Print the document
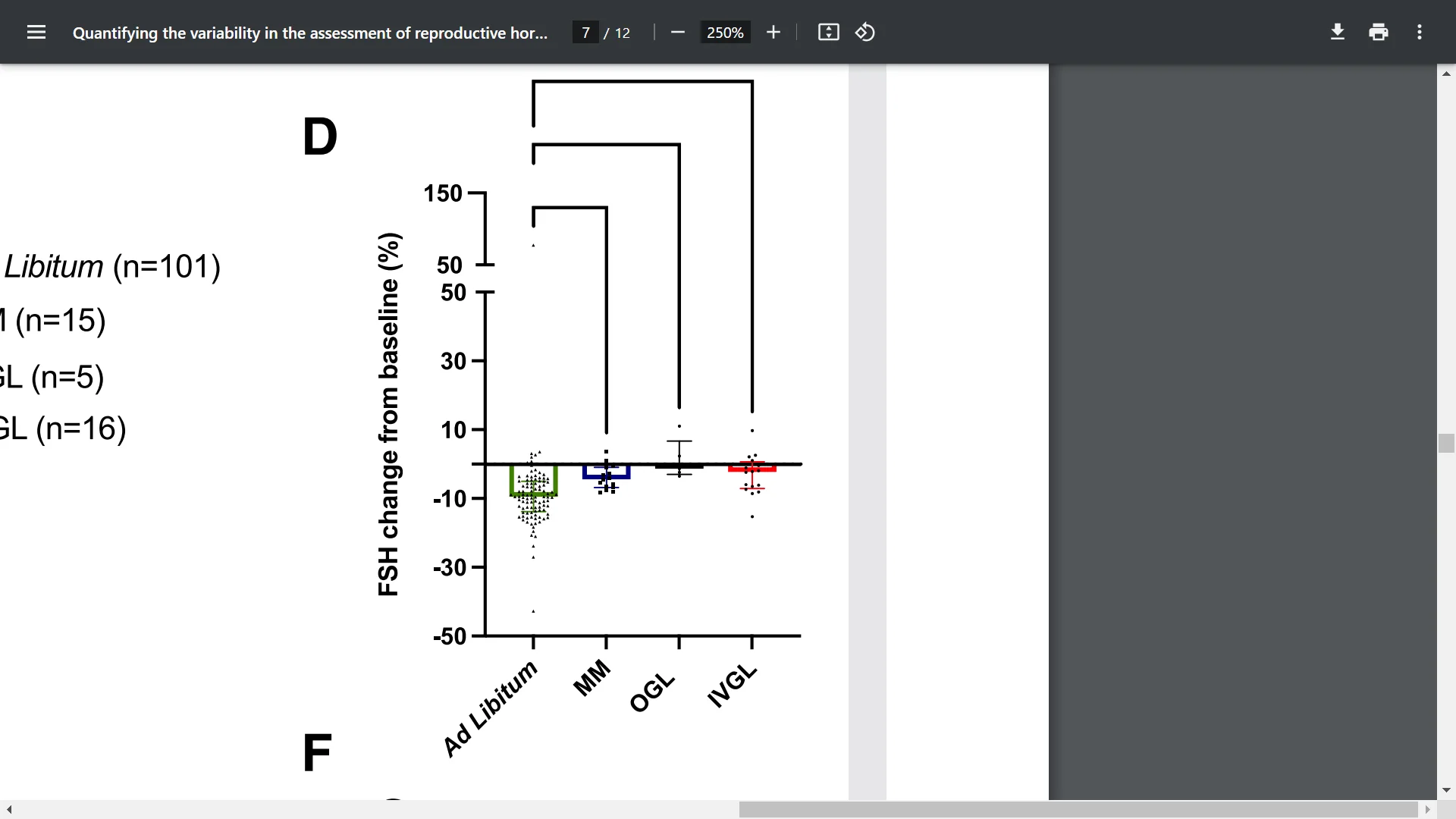The height and width of the screenshot is (819, 1456). 1379,32
